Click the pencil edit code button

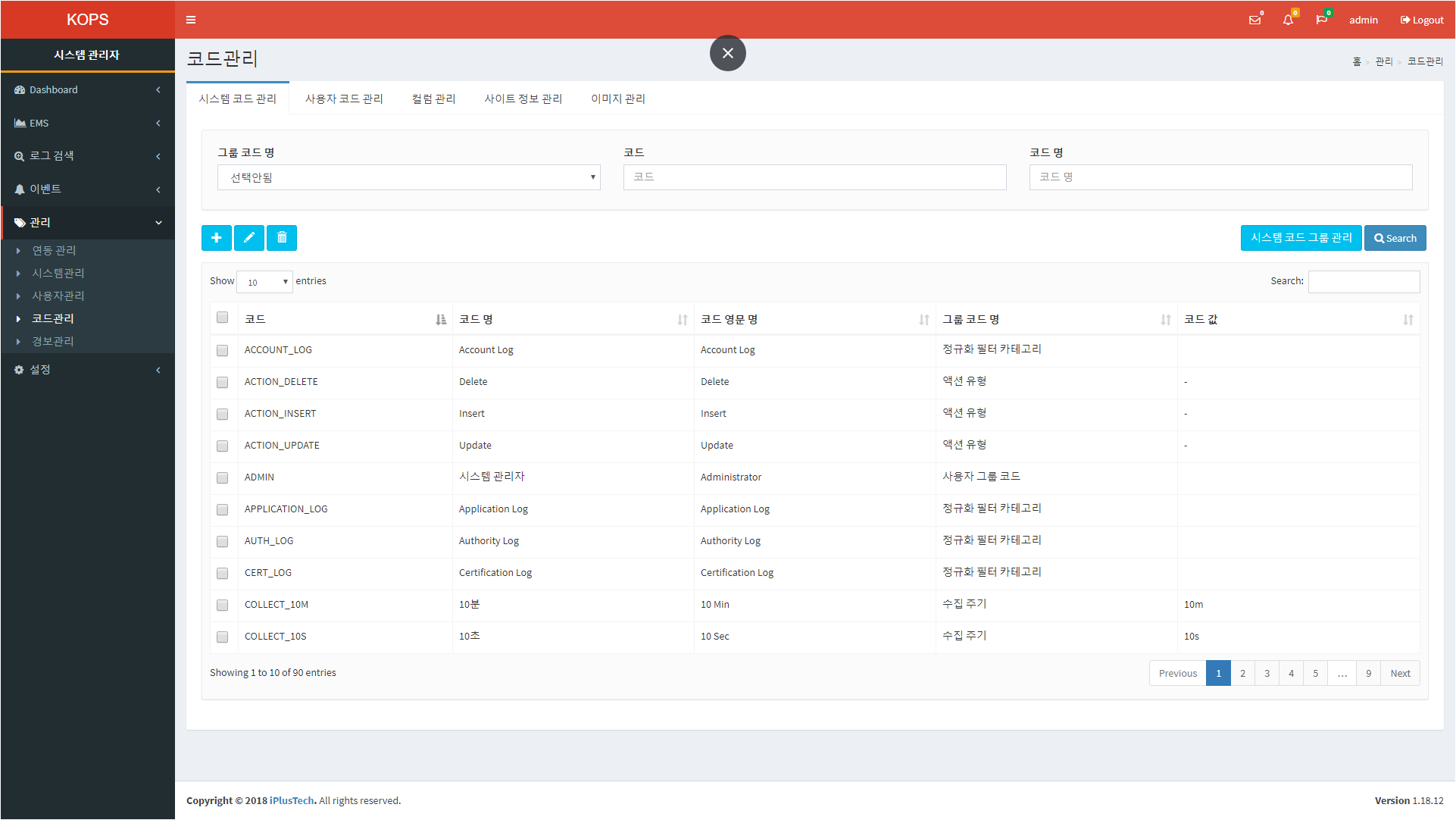pyautogui.click(x=248, y=238)
